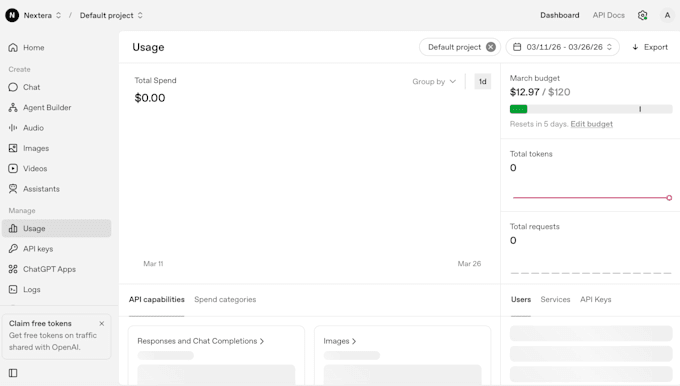The image size is (680, 386).
Task: Open ChatGPT Apps from the sidebar
Action: coord(56,269)
